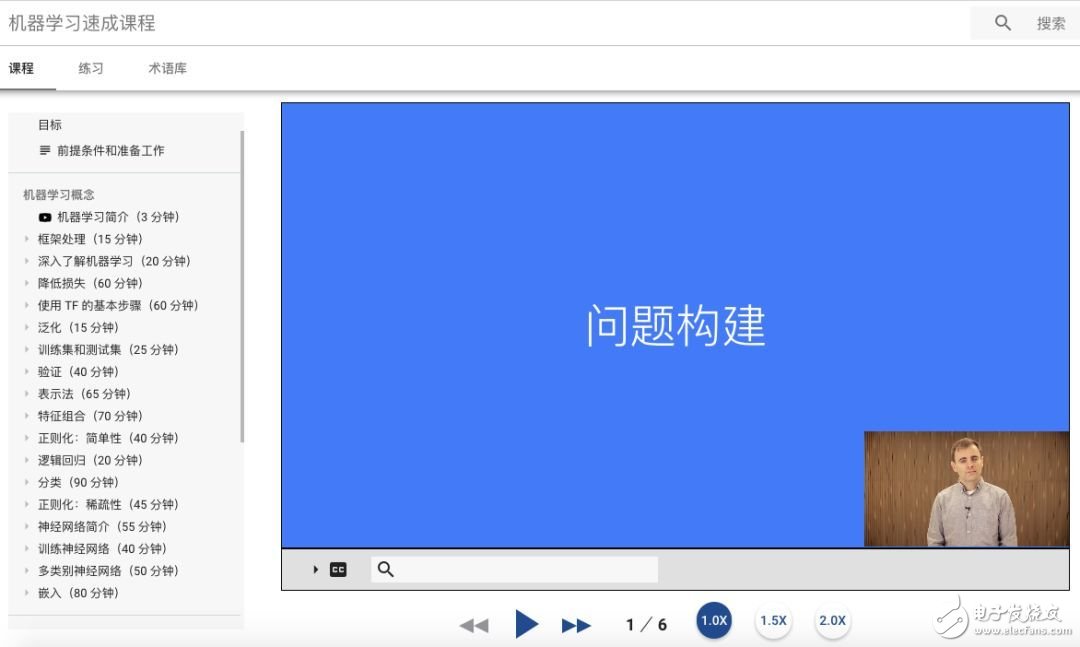Expand the 降低损失 section
The width and height of the screenshot is (1080, 647).
tap(27, 283)
